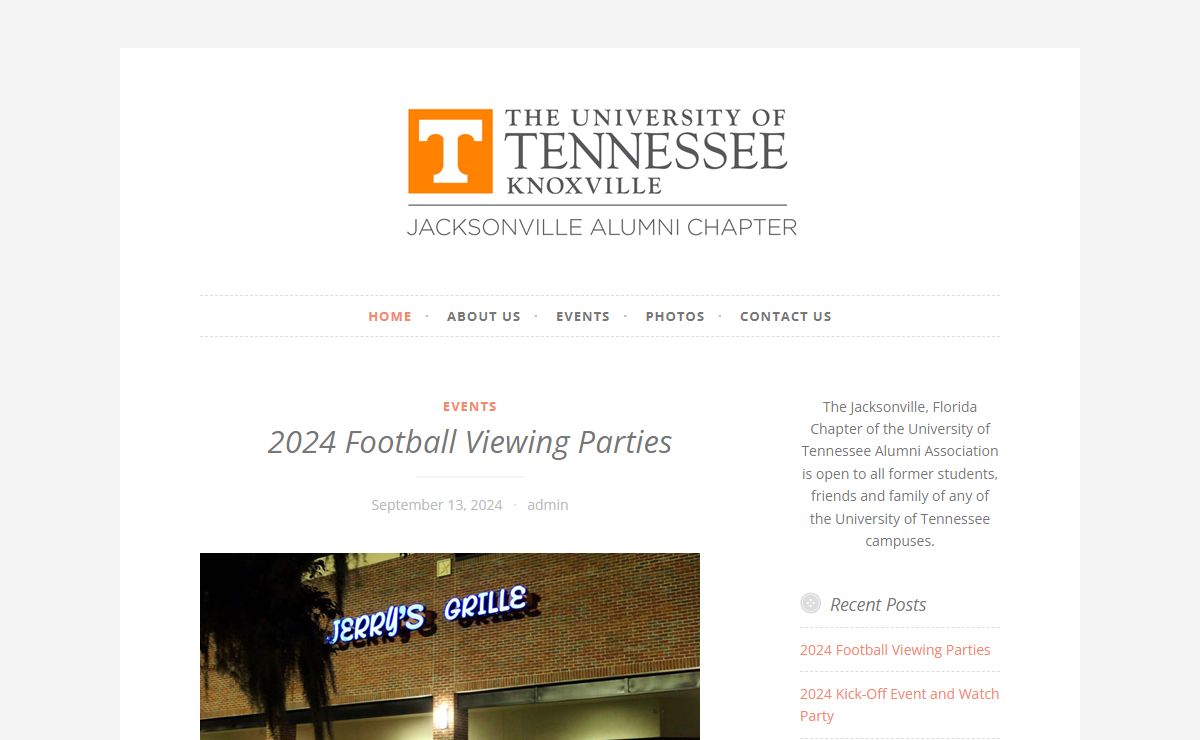Open the Photos menu item
Image resolution: width=1200 pixels, height=740 pixels.
pyautogui.click(x=675, y=316)
